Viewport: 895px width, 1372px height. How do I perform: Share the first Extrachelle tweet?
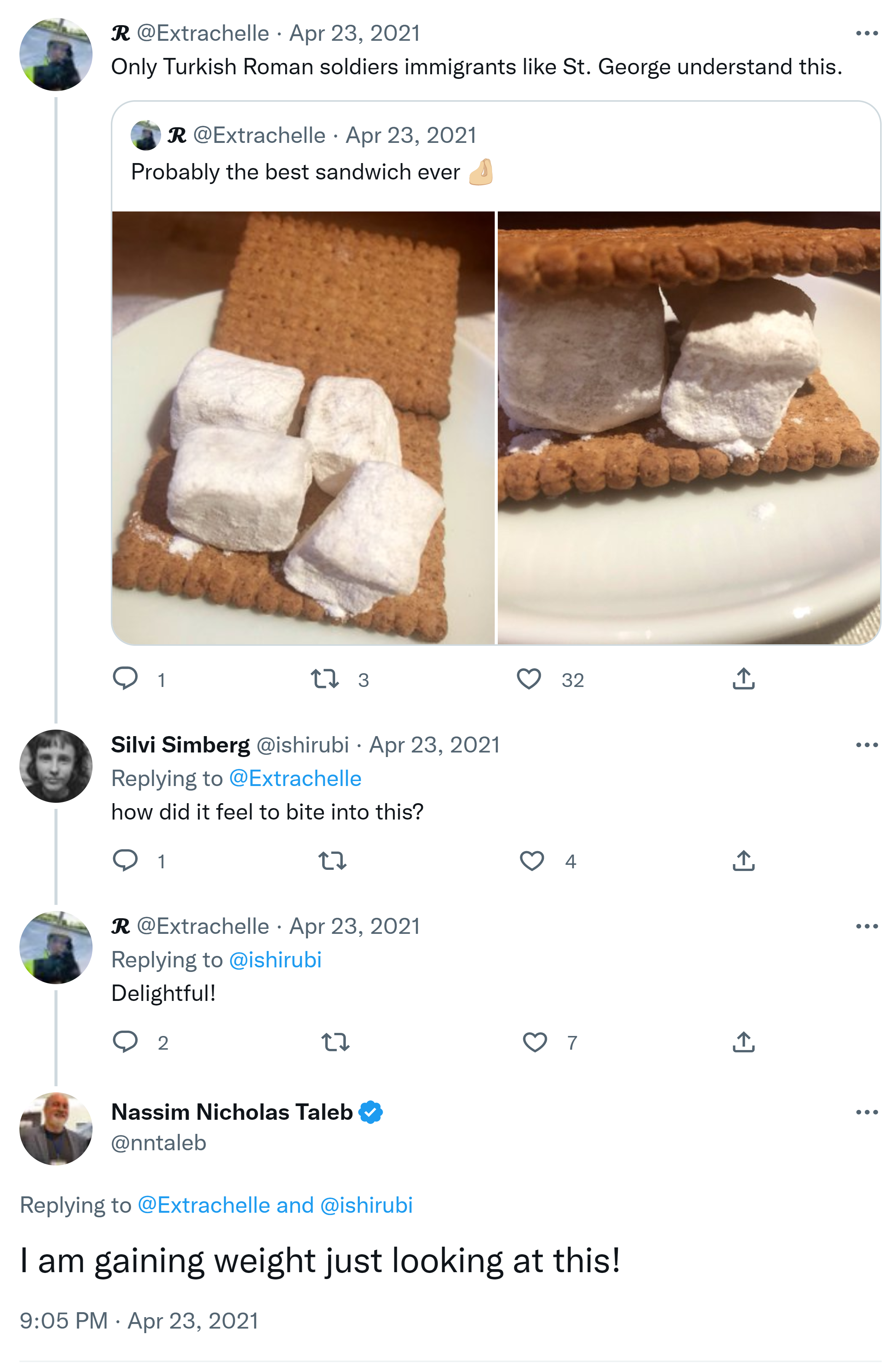coord(743,679)
